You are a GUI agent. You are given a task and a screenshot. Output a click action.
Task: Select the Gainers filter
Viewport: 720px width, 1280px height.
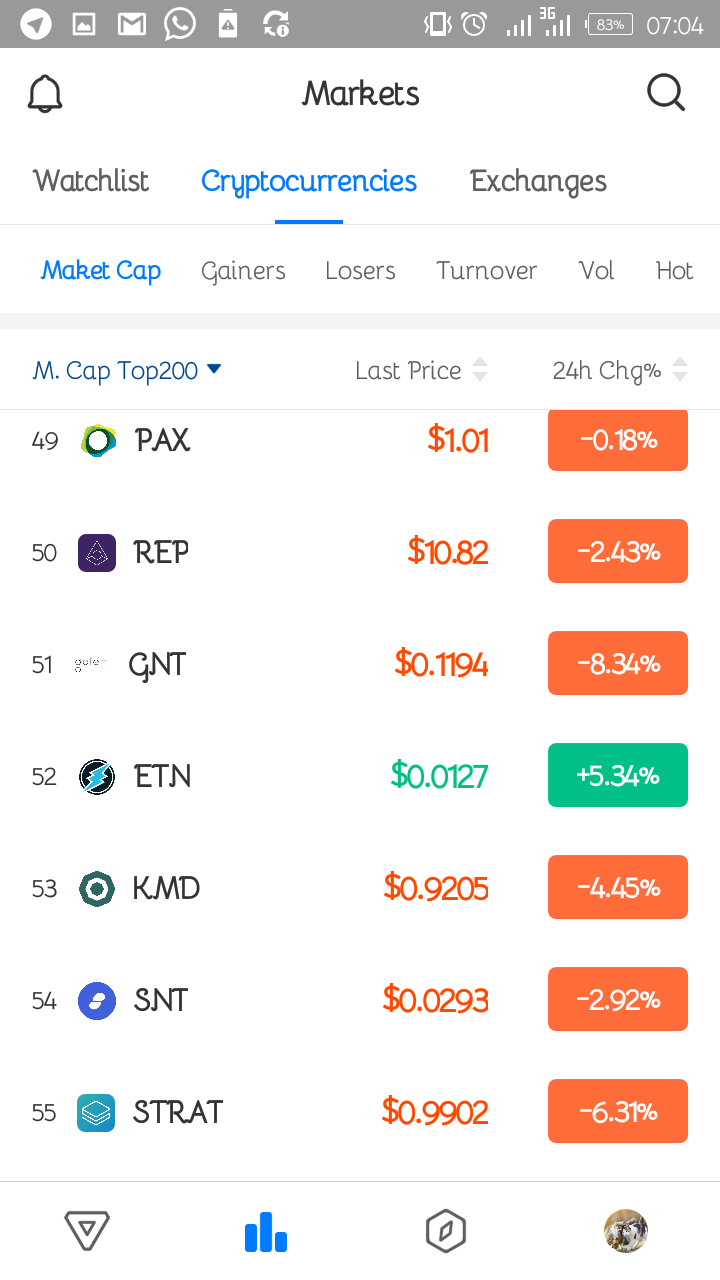(x=243, y=270)
